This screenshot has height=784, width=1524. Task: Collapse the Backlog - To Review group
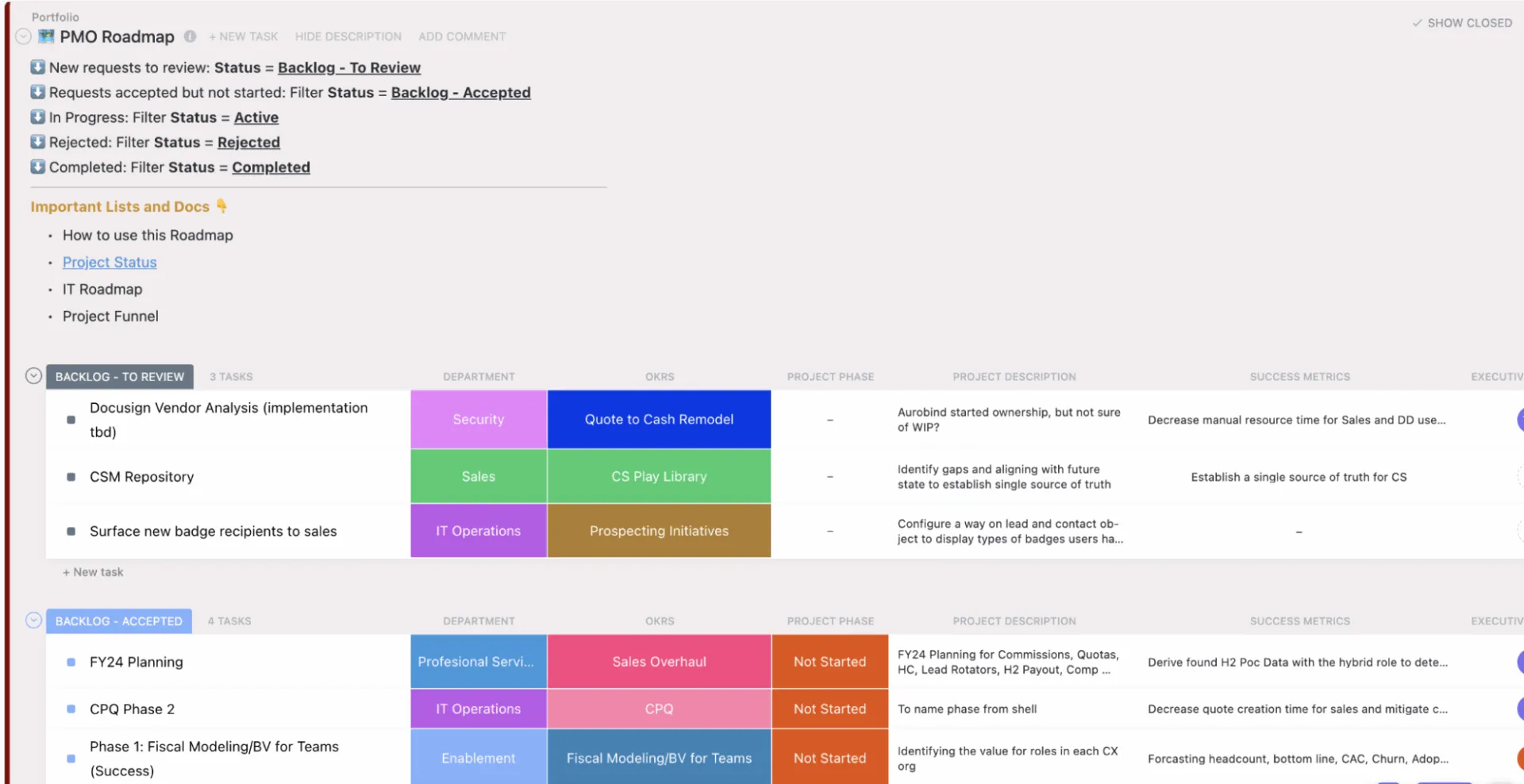point(33,376)
